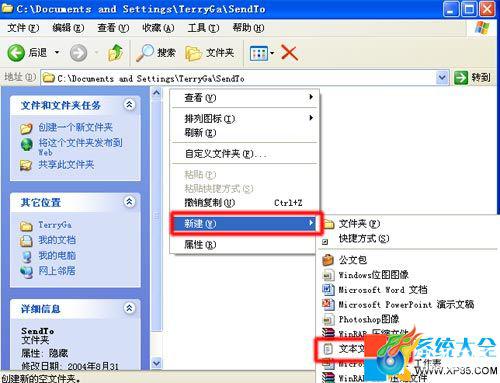The height and width of the screenshot is (383, 500).
Task: Select 自定义文件夹(F)... entry
Action: click(x=244, y=153)
